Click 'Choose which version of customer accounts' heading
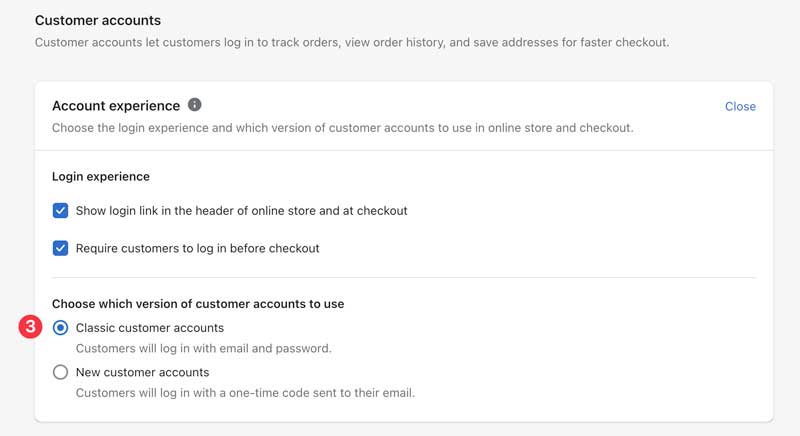 pos(205,303)
